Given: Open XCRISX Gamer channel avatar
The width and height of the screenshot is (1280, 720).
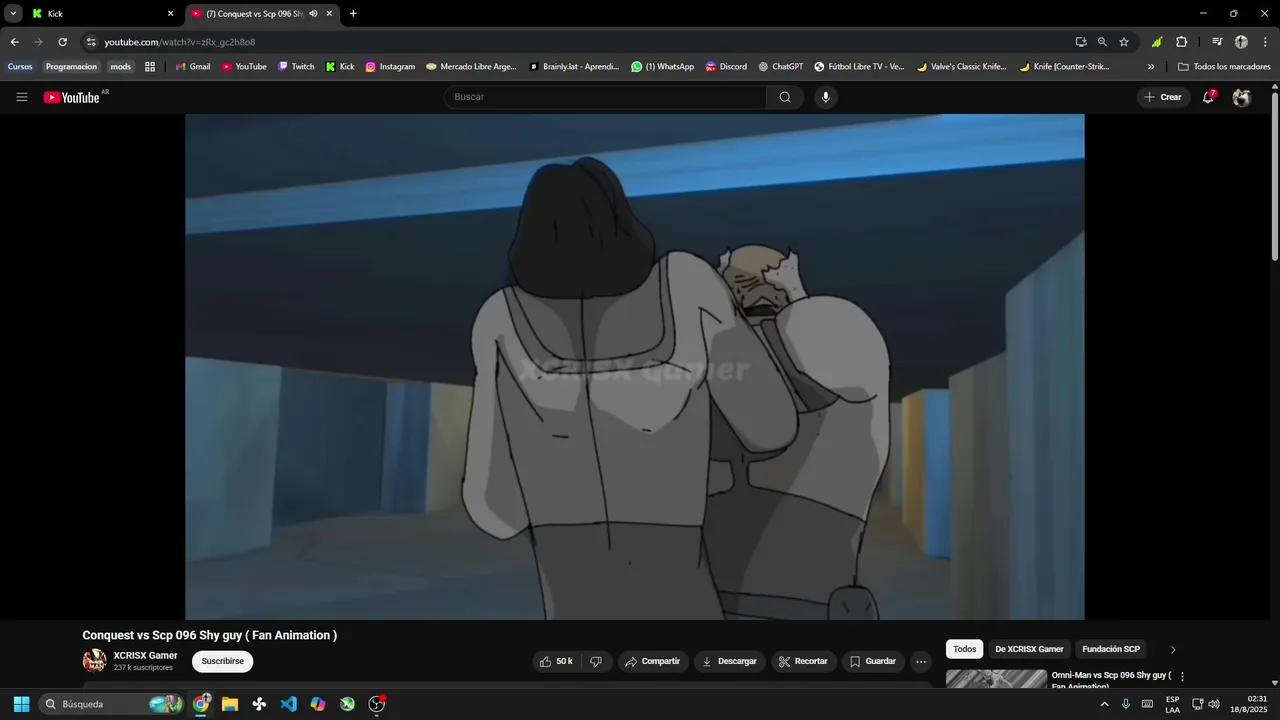Looking at the screenshot, I should point(94,661).
